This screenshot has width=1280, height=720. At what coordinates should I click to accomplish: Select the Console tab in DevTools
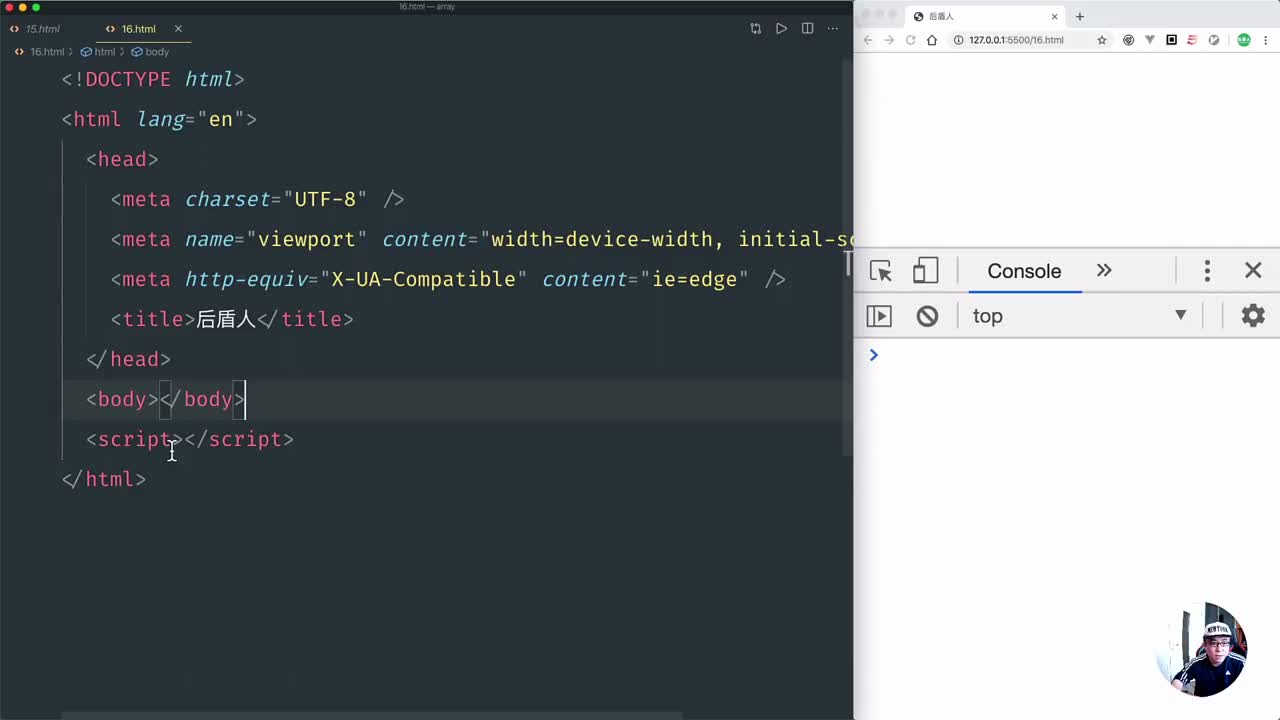[1024, 271]
